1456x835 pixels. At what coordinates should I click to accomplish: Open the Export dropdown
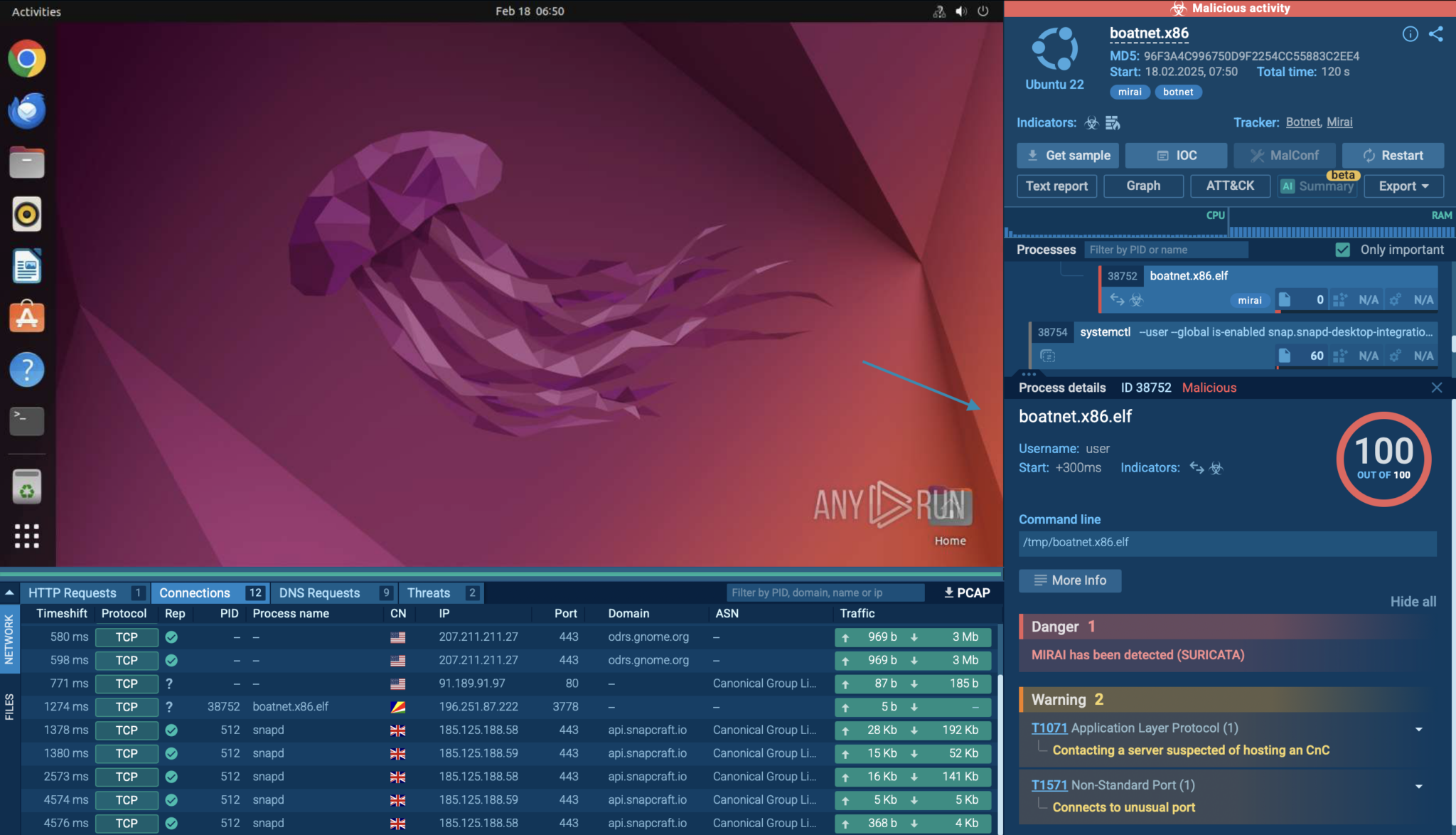tap(1403, 186)
